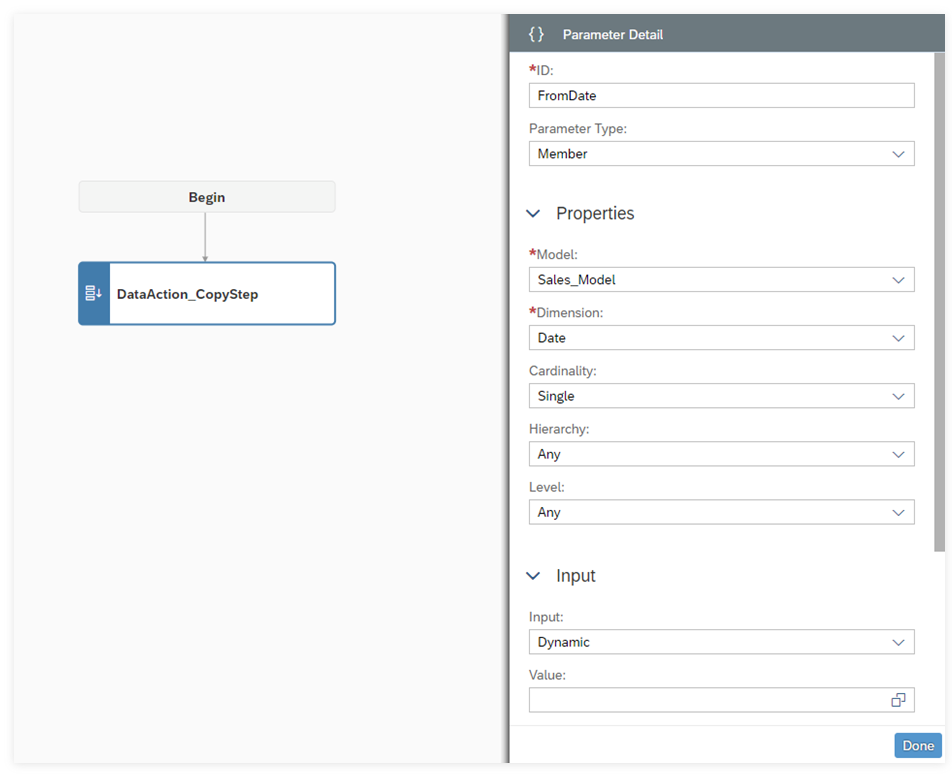Image resolution: width=952 pixels, height=780 pixels.
Task: Open the Model dropdown showing Sales_Model
Action: click(721, 280)
